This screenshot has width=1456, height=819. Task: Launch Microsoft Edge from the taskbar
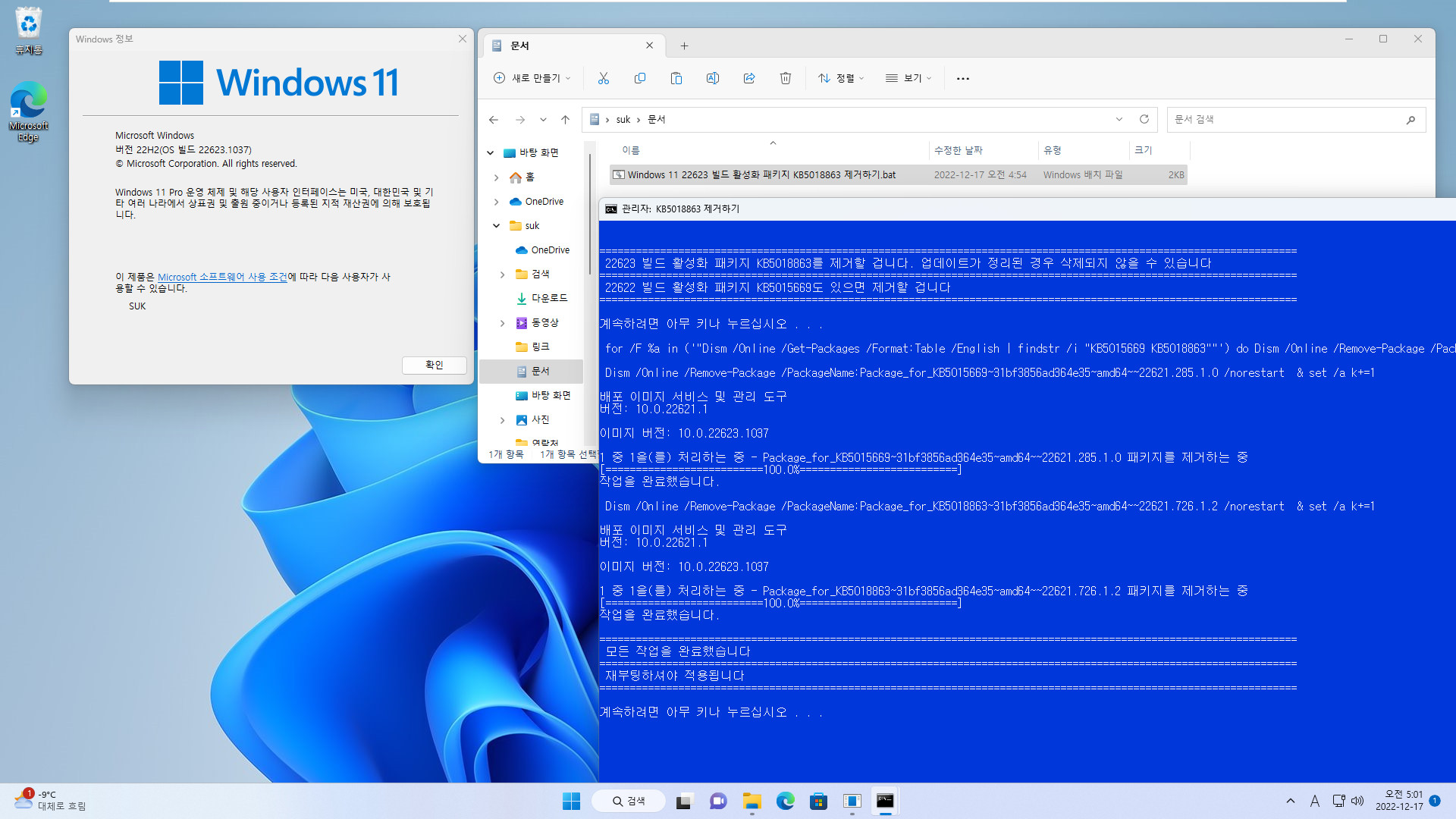point(785,801)
